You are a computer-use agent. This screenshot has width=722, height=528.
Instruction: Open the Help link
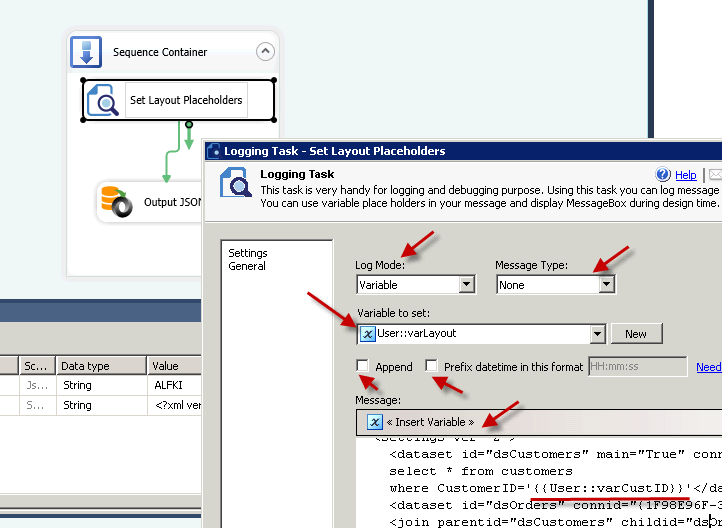(686, 175)
